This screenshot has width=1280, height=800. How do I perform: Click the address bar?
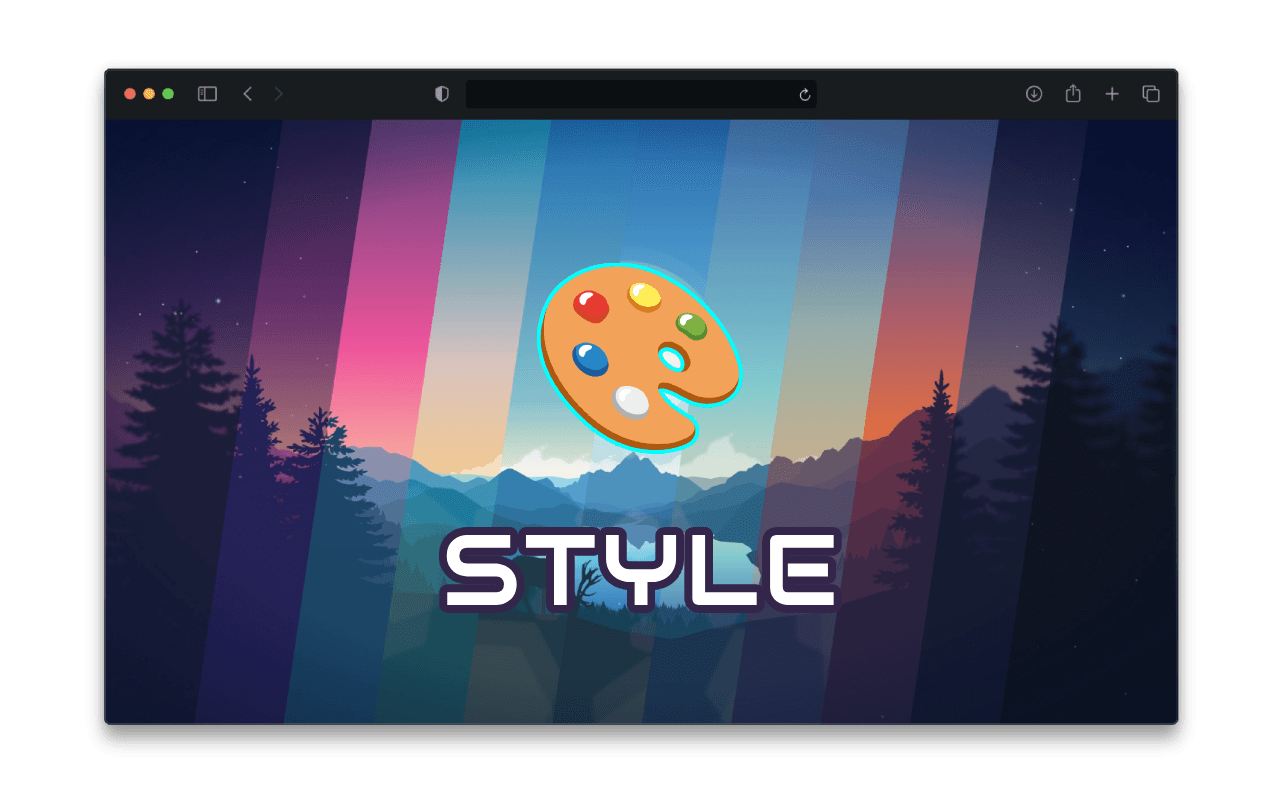coord(640,94)
